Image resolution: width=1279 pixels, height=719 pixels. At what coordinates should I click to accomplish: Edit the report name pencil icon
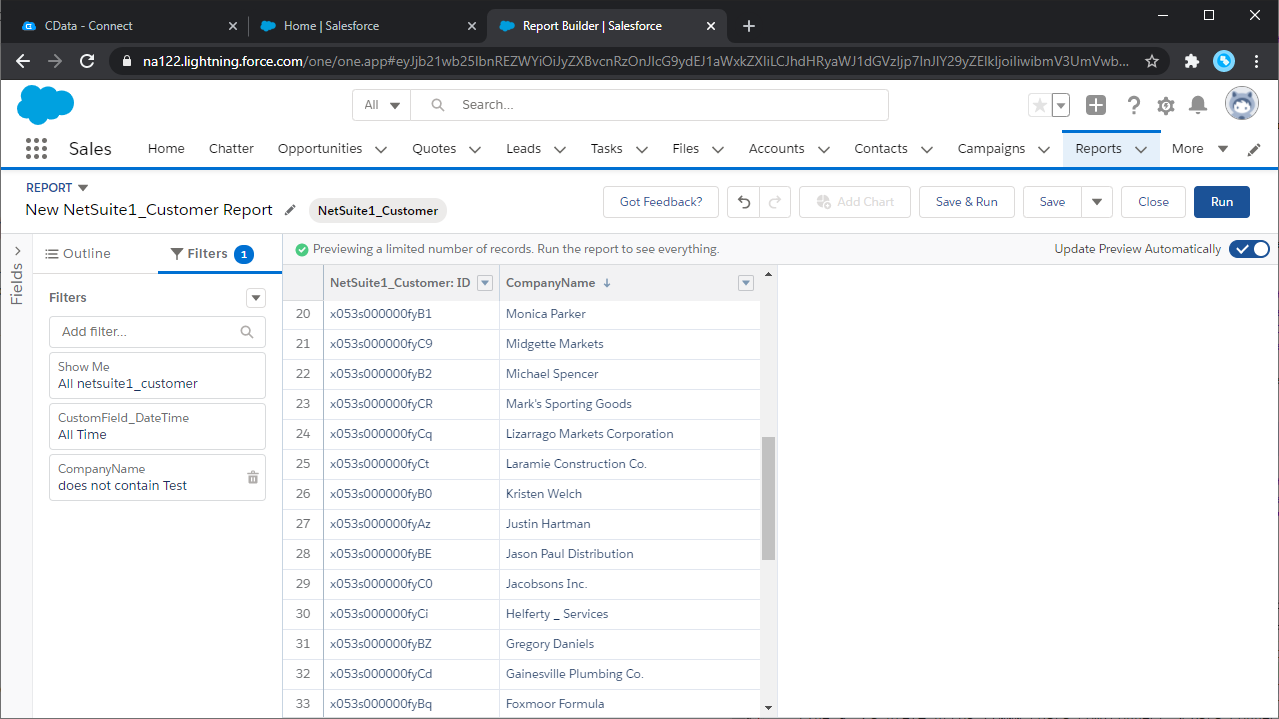tap(290, 210)
